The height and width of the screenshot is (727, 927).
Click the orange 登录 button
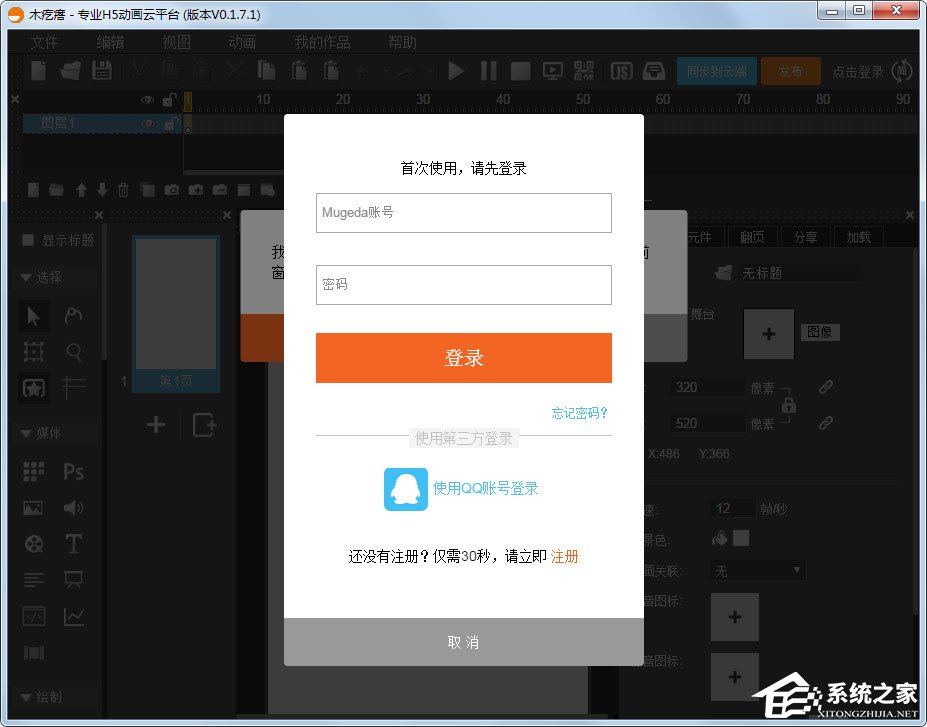(x=463, y=357)
